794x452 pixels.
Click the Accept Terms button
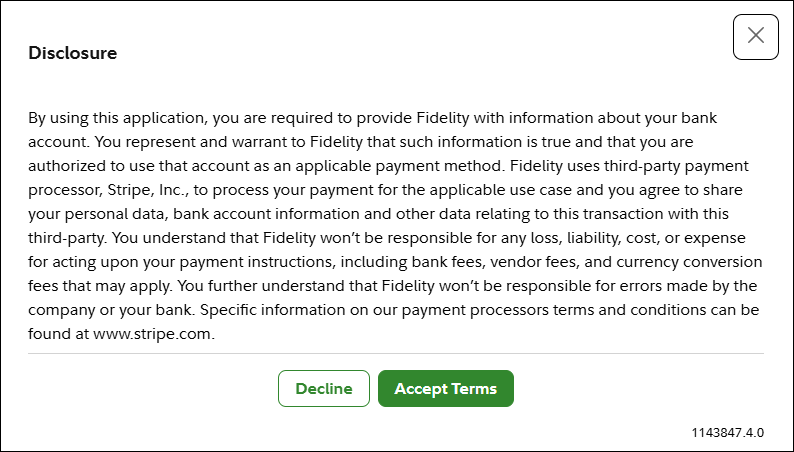[446, 388]
